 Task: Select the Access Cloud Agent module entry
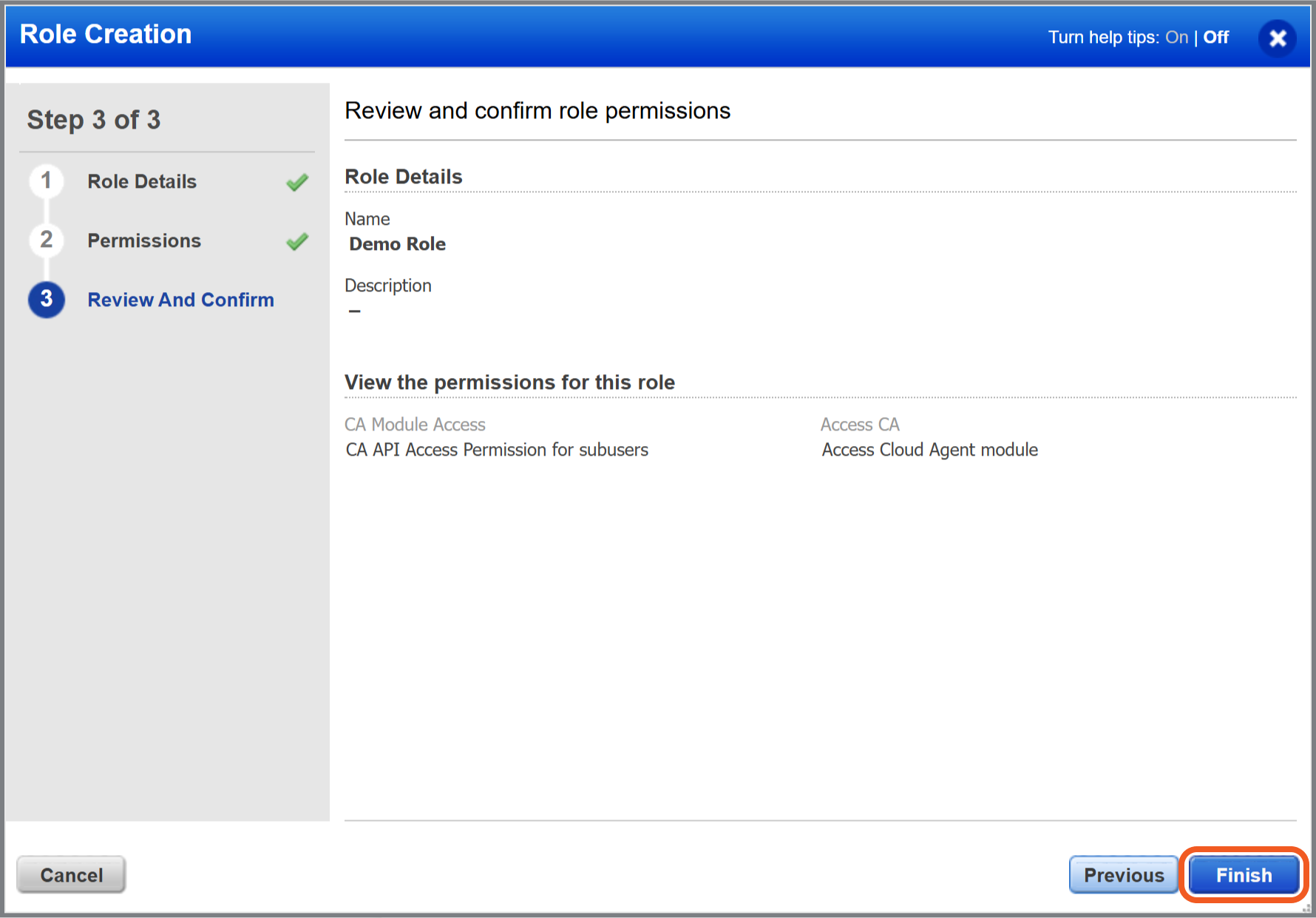coord(929,450)
